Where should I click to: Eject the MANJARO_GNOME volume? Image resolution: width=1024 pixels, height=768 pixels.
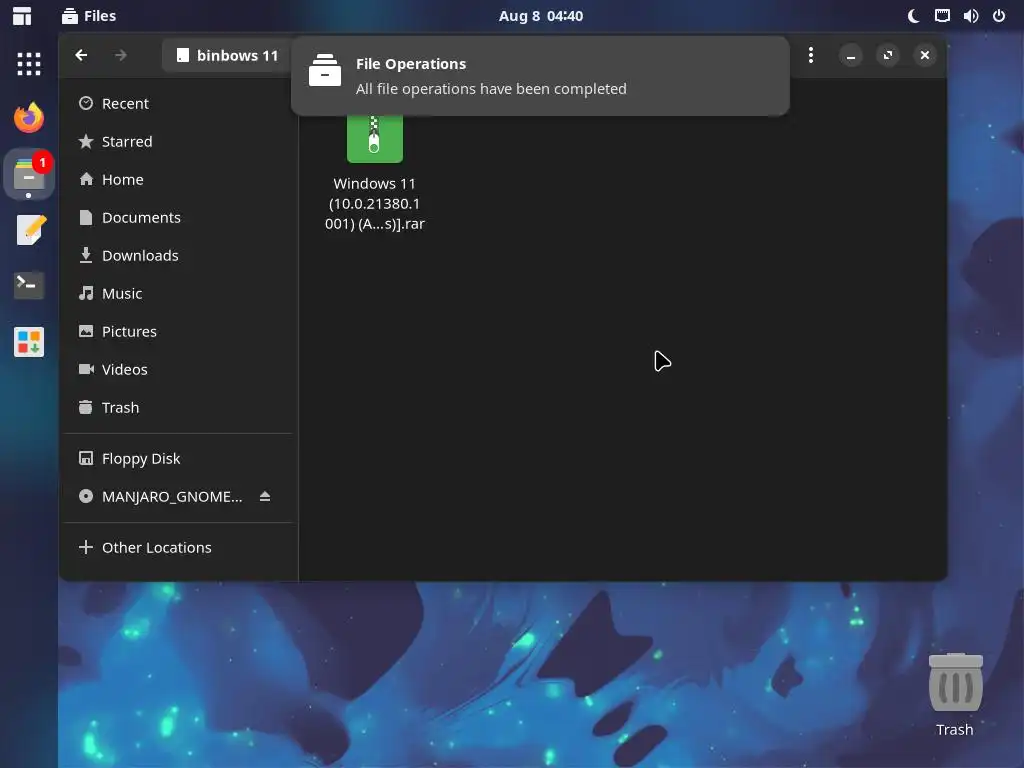coord(264,496)
